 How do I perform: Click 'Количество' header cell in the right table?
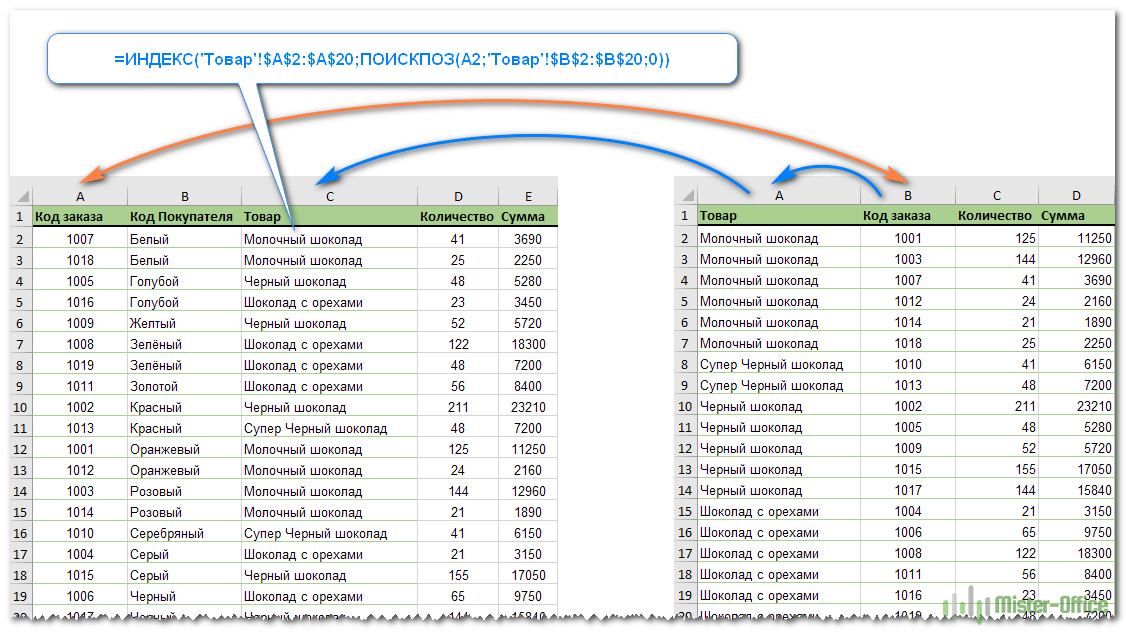(995, 215)
